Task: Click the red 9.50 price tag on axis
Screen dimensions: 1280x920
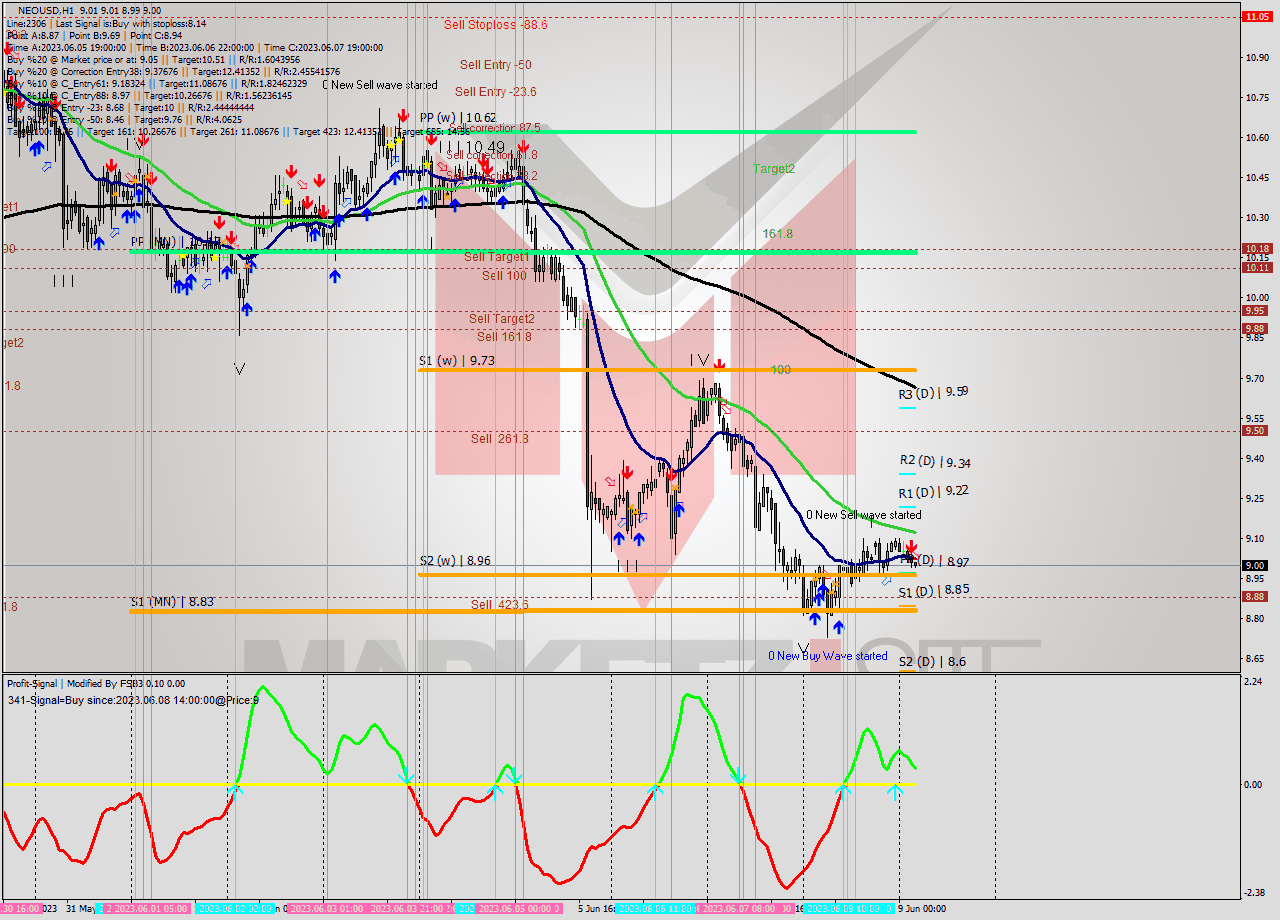Action: (1256, 430)
